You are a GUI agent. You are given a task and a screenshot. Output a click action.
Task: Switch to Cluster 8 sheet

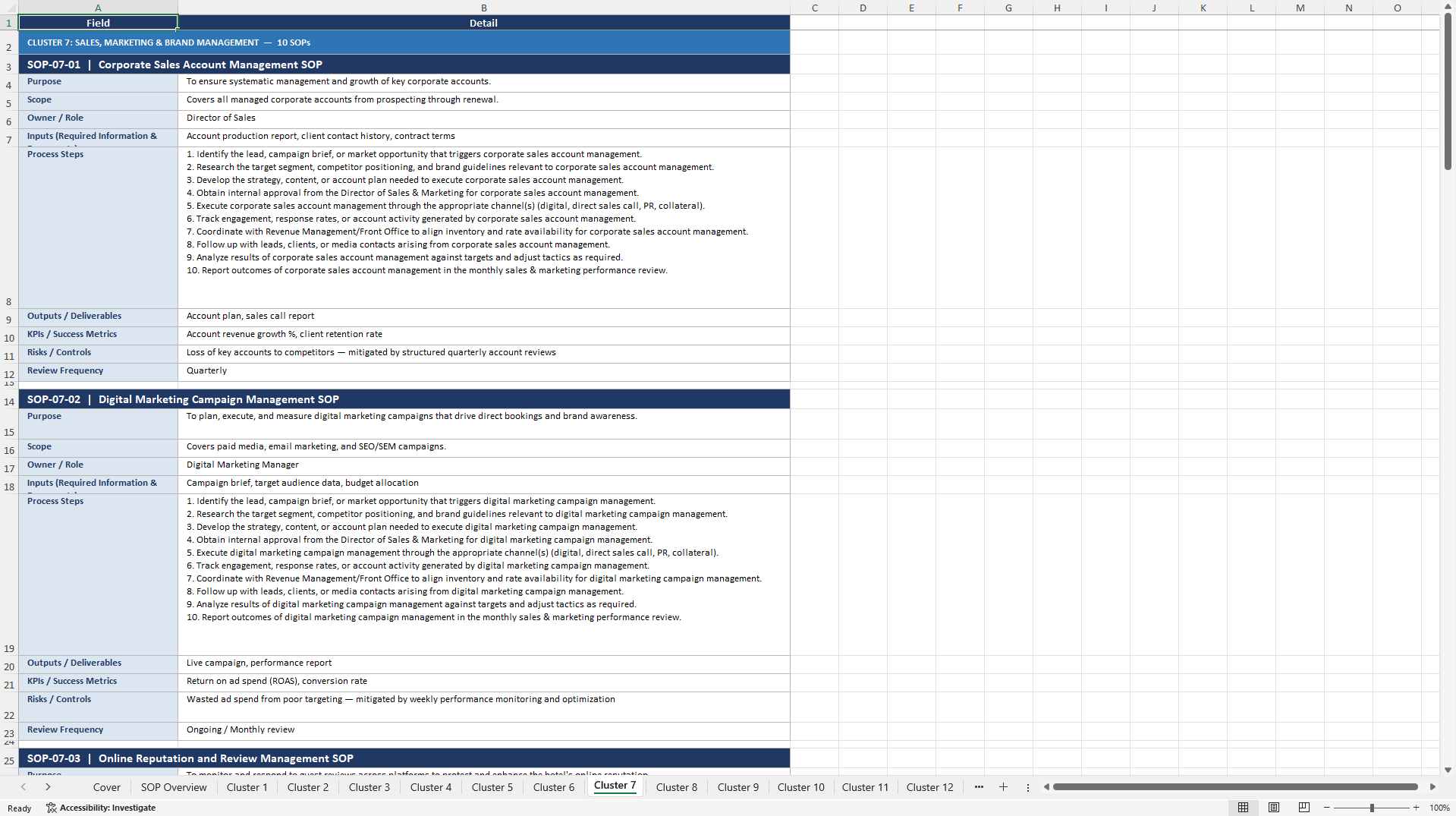tap(677, 787)
